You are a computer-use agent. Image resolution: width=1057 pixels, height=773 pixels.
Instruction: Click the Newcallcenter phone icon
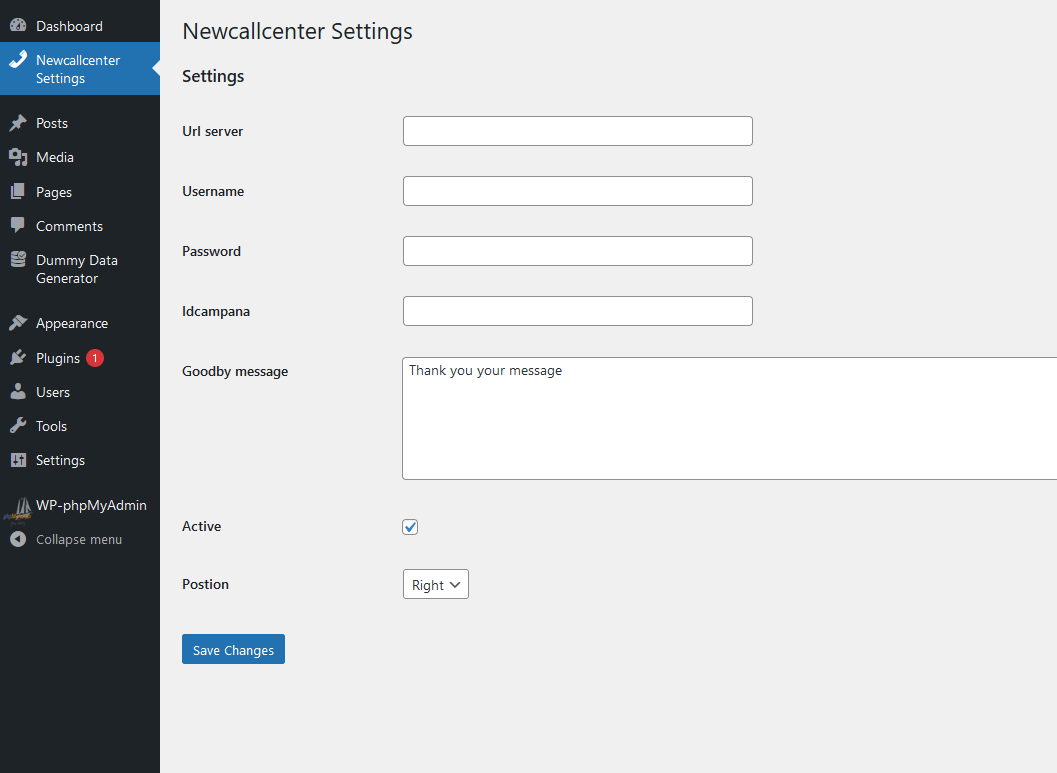tap(18, 59)
